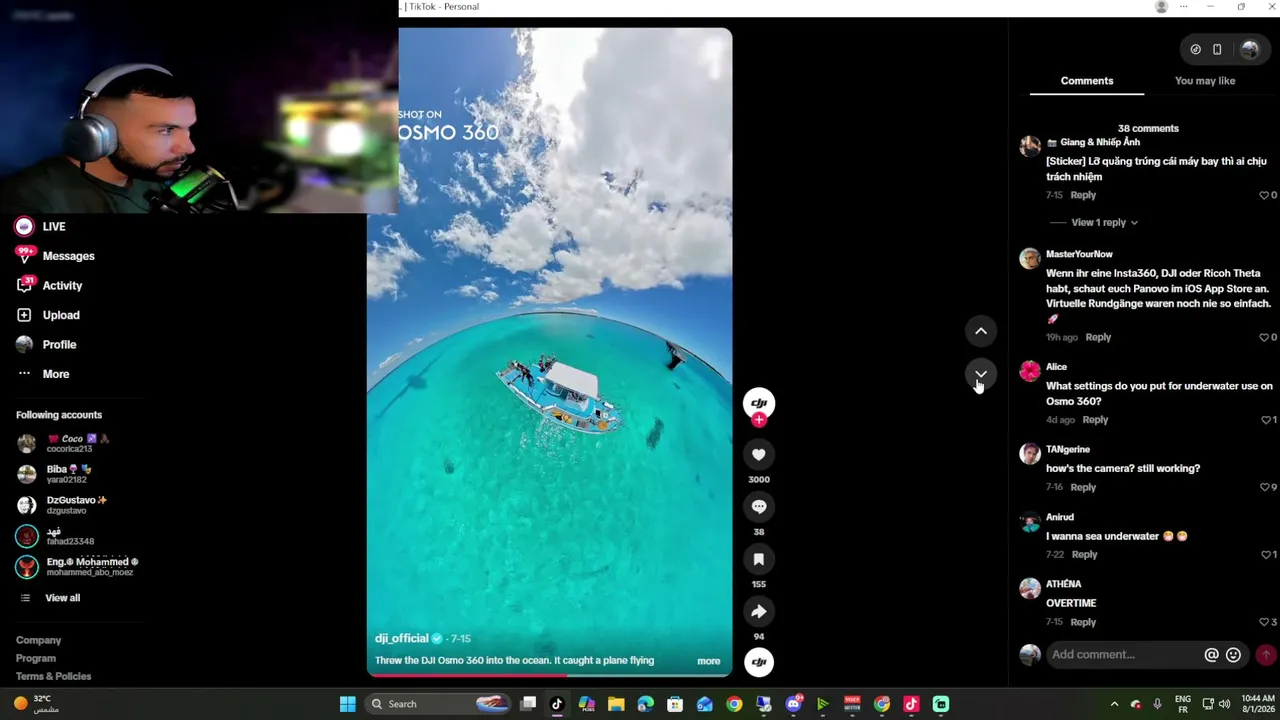
Task: Click the taskbar Search box
Action: [438, 704]
